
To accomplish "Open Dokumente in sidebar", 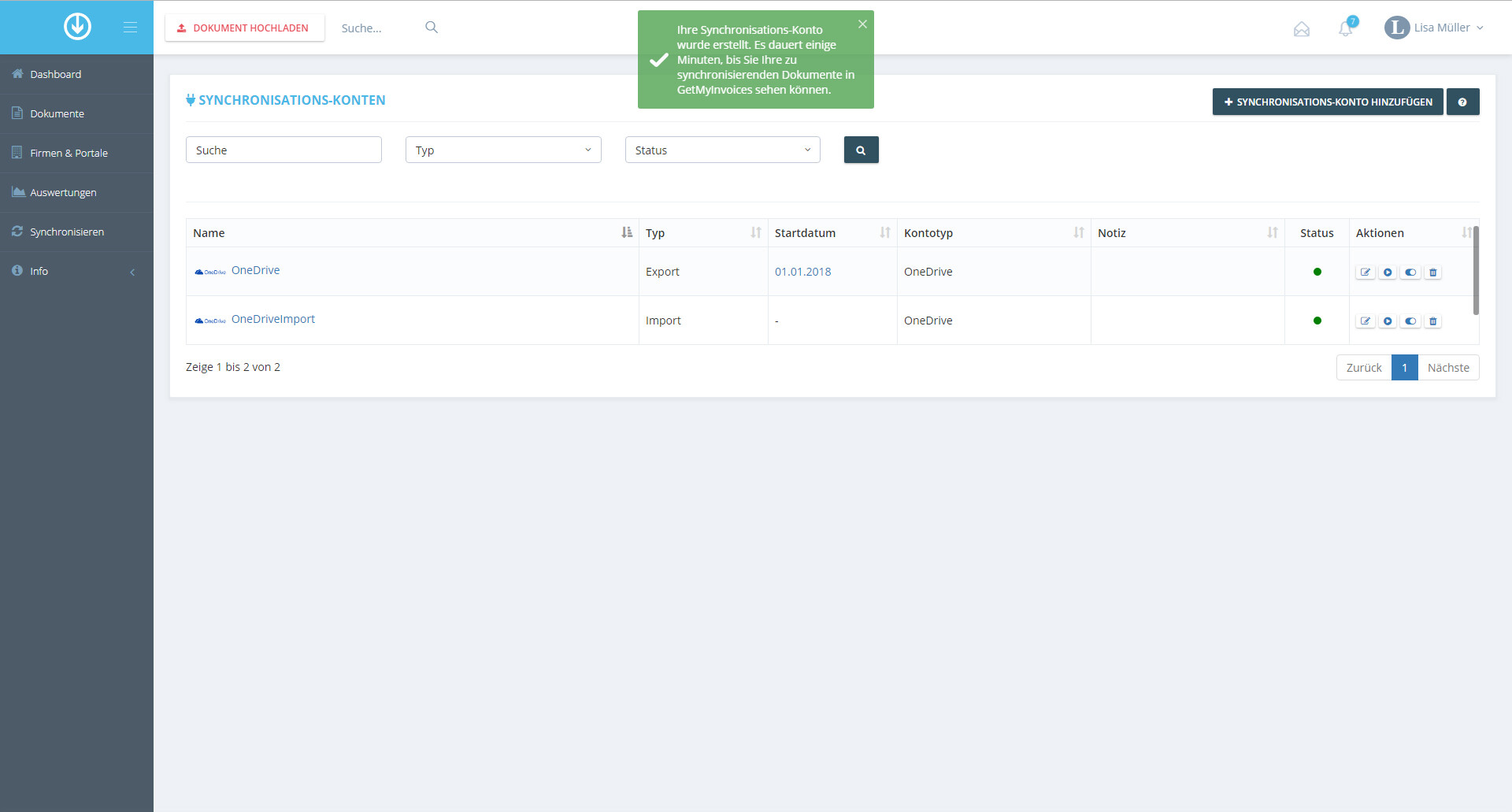I will (76, 113).
